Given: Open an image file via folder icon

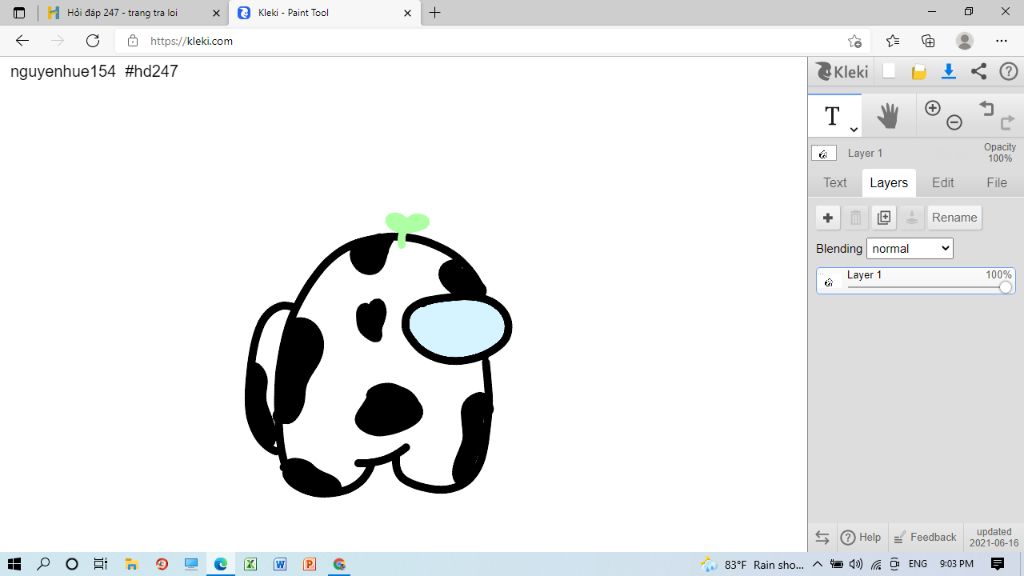Looking at the screenshot, I should click(x=919, y=72).
